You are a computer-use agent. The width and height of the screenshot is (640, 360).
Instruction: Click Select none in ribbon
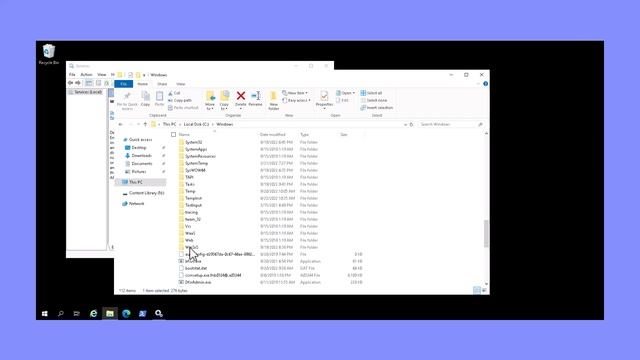(374, 100)
